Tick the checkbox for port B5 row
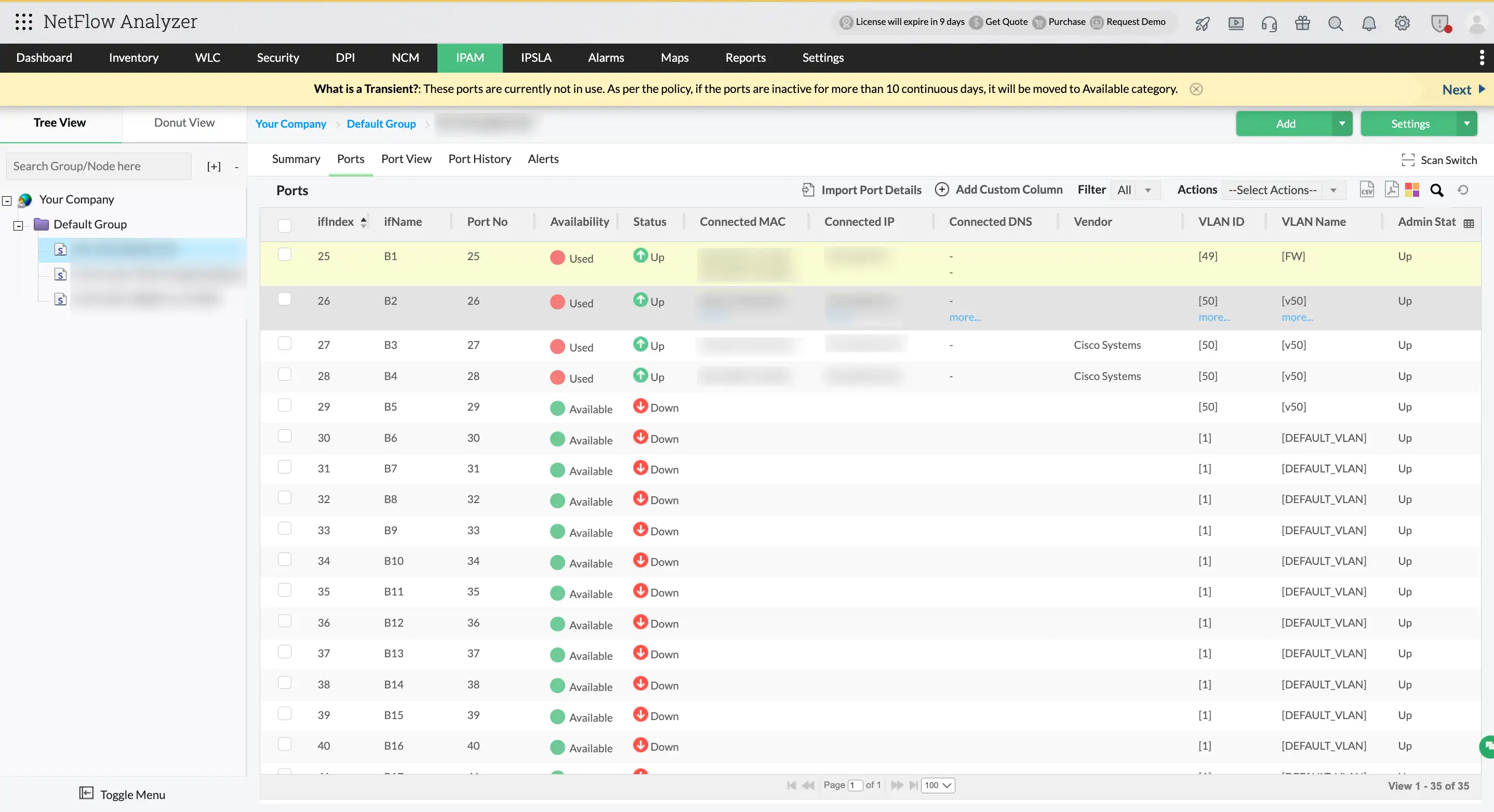 [x=284, y=405]
